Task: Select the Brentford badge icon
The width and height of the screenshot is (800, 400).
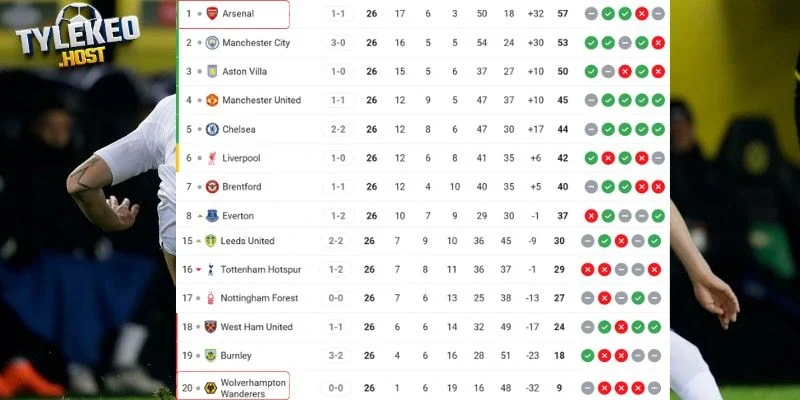Action: pos(212,186)
